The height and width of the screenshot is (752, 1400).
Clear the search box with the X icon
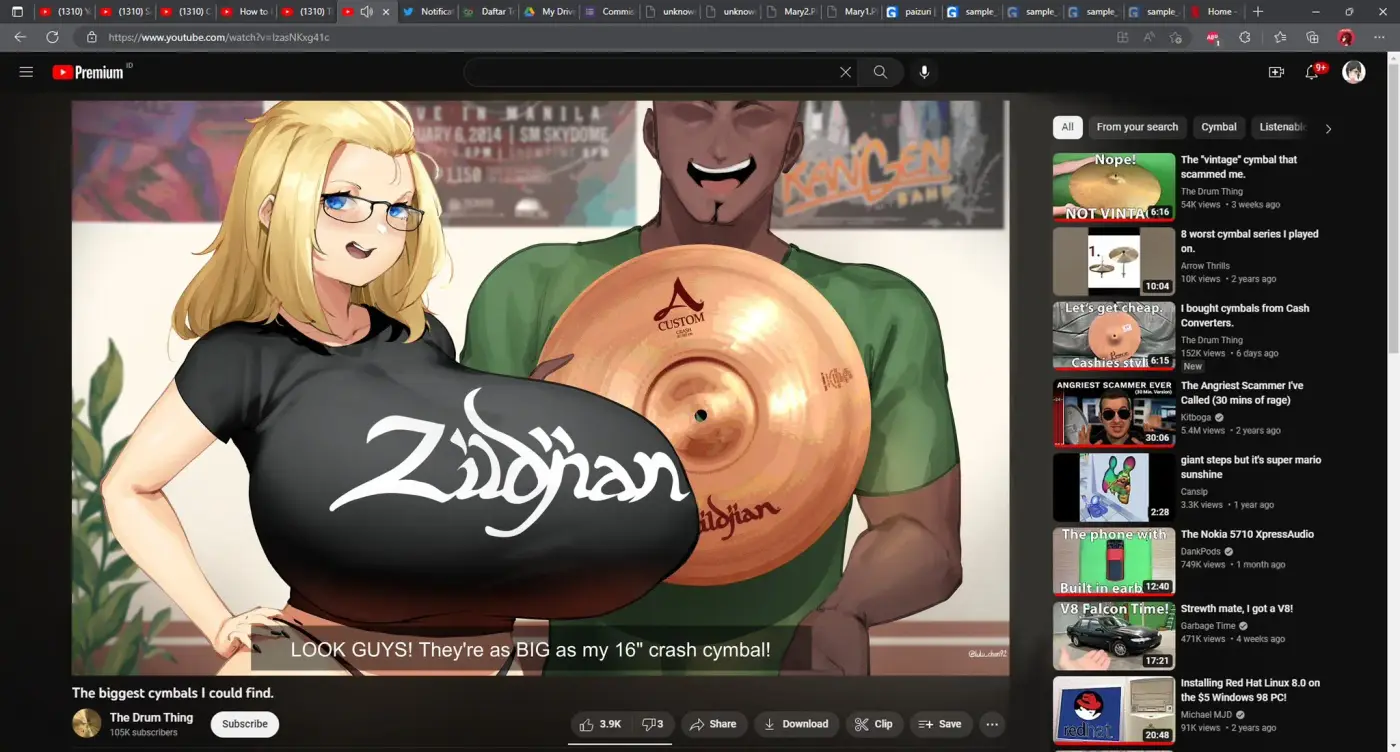click(x=845, y=72)
